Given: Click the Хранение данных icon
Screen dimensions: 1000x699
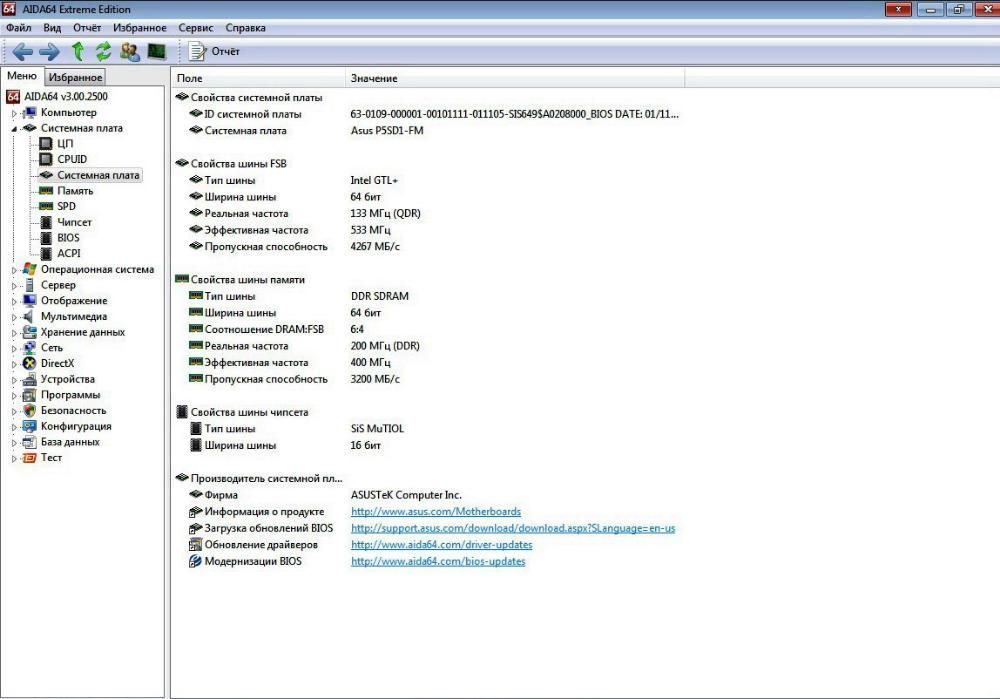Looking at the screenshot, I should pyautogui.click(x=29, y=332).
